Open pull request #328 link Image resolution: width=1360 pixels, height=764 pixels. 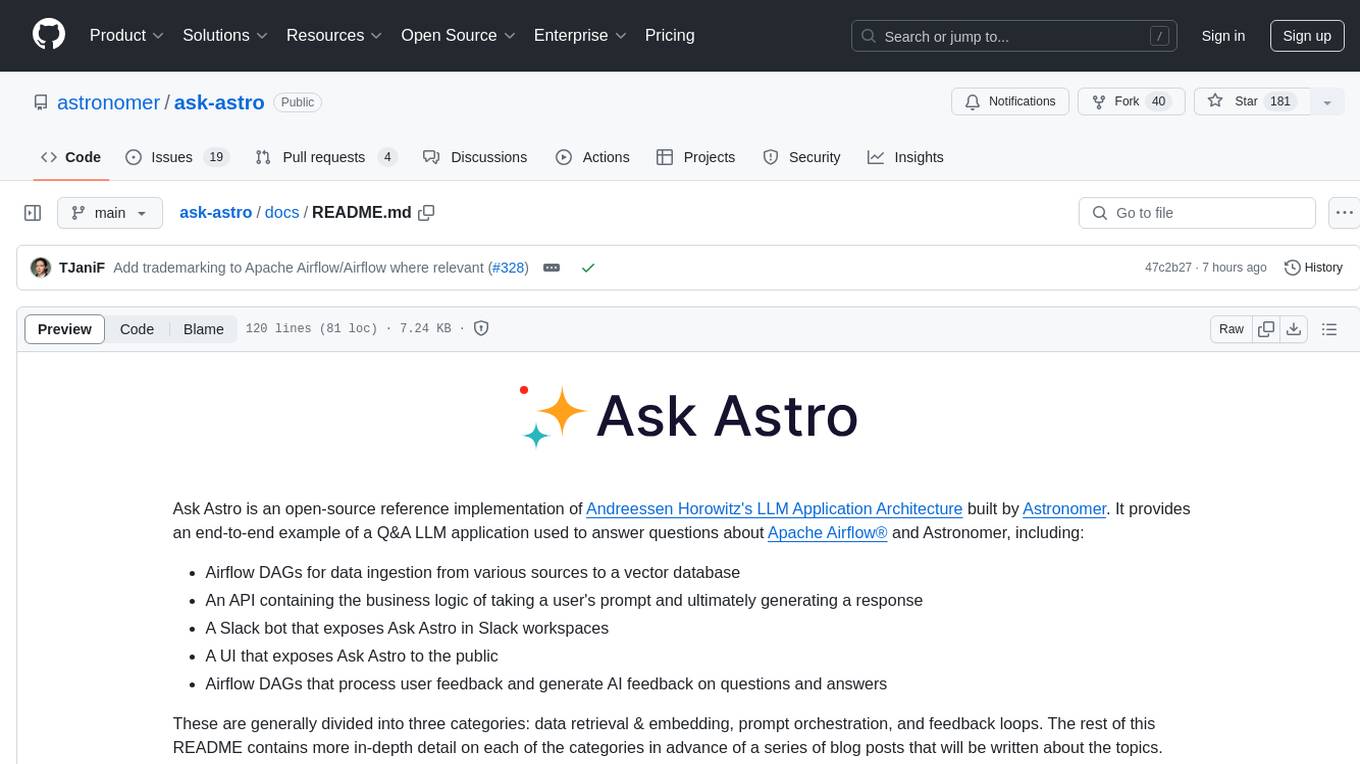pyautogui.click(x=509, y=268)
